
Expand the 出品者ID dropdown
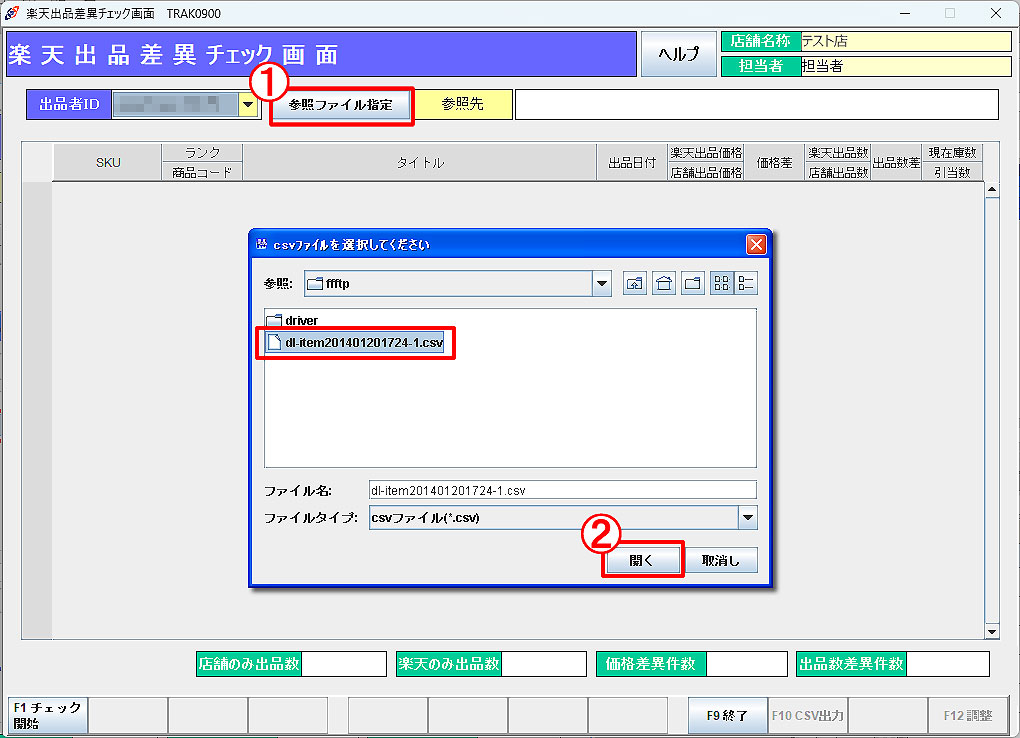[x=248, y=104]
